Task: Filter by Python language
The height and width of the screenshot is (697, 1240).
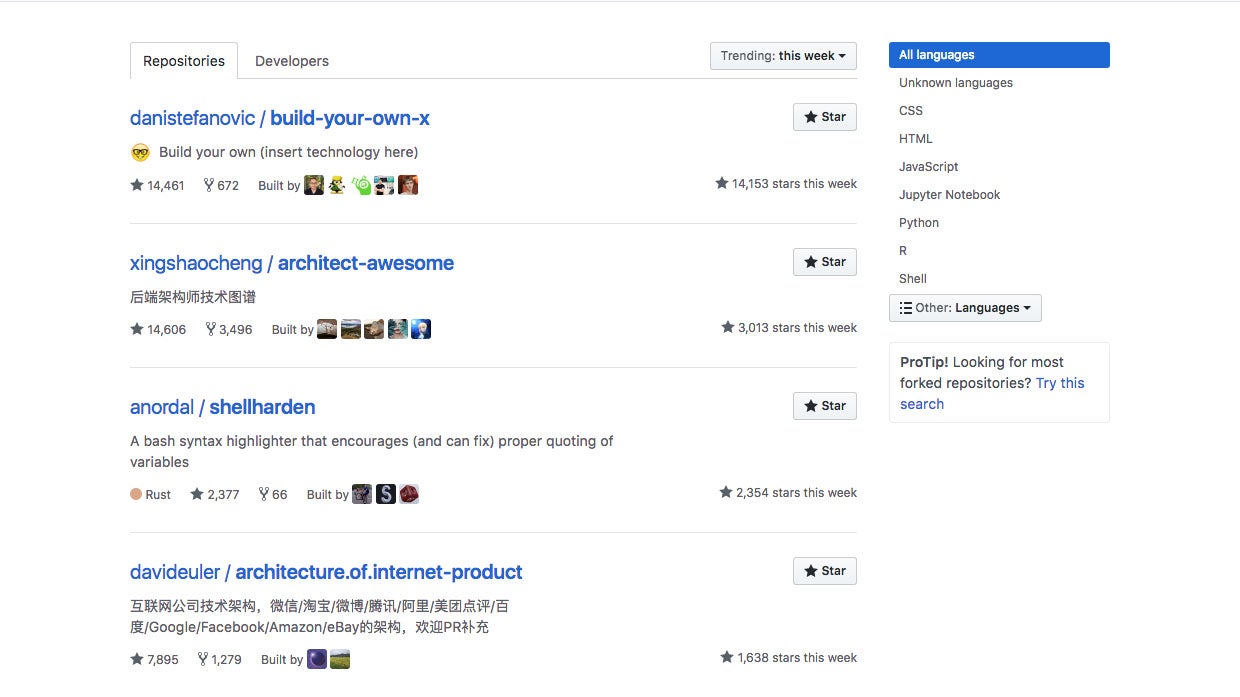Action: tap(919, 223)
